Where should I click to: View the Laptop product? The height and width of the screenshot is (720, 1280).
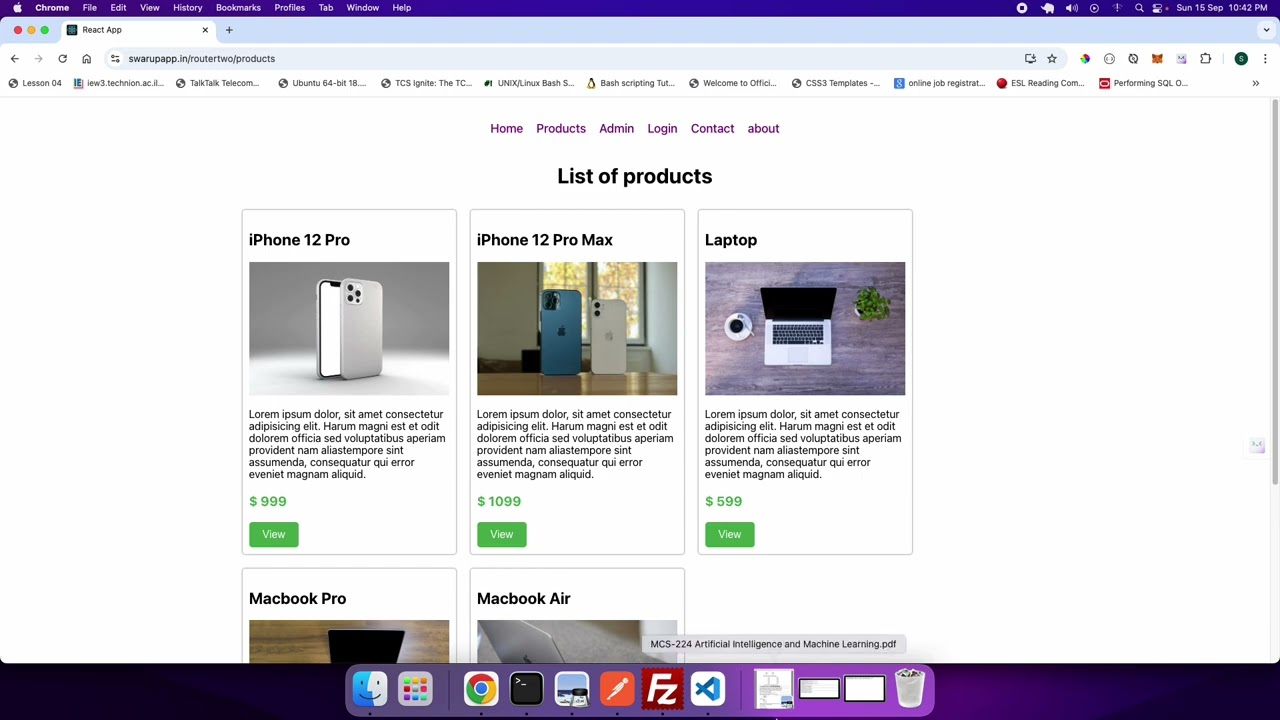click(x=730, y=535)
